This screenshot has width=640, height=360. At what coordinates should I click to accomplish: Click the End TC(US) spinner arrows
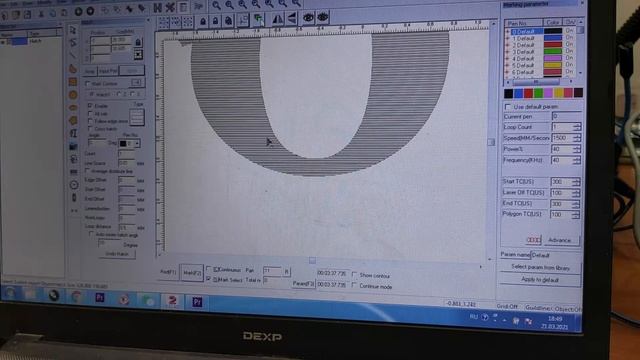point(576,203)
